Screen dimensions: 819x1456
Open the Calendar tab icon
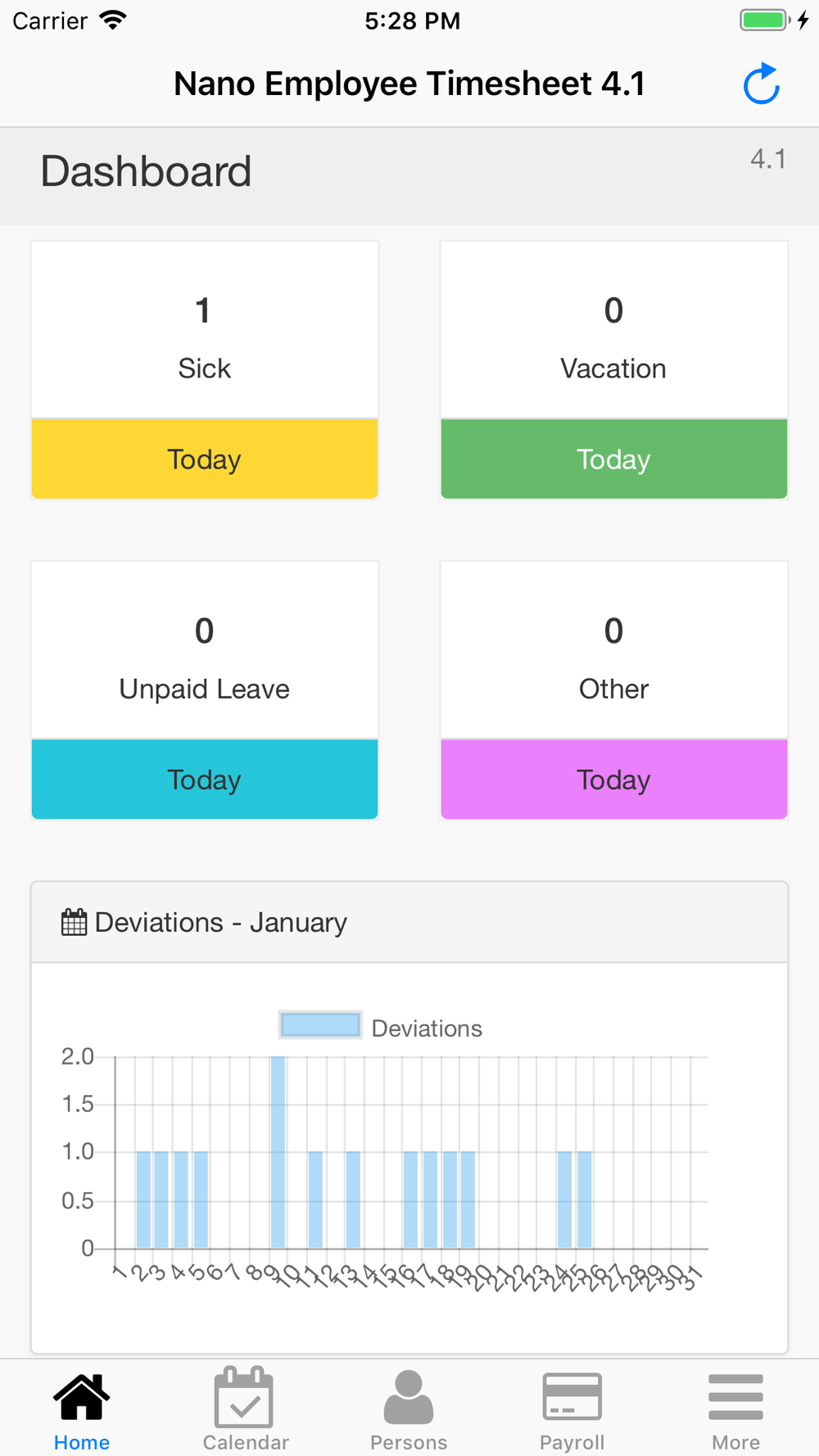coord(244,1396)
